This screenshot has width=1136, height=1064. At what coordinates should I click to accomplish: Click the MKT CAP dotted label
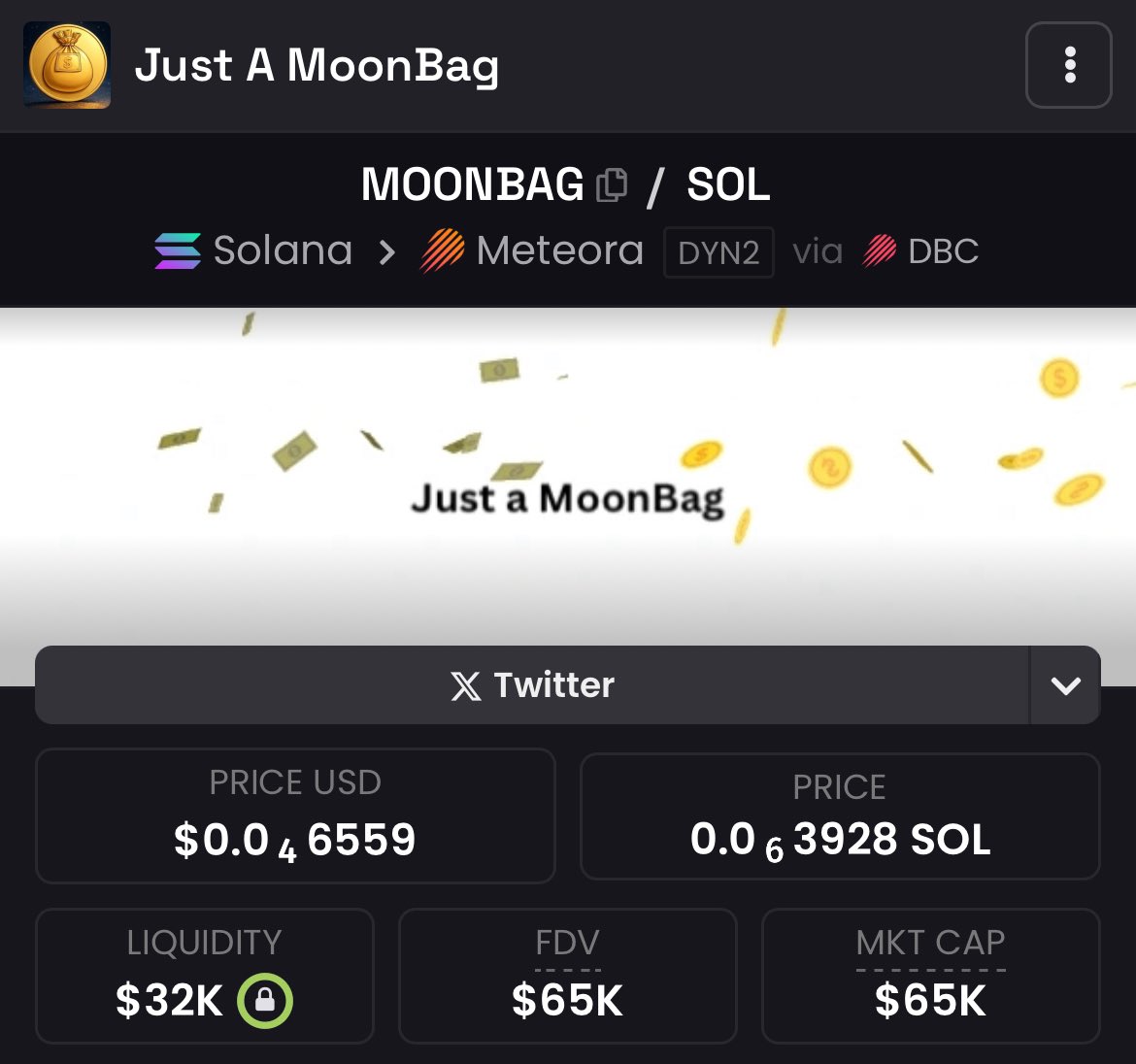click(930, 944)
